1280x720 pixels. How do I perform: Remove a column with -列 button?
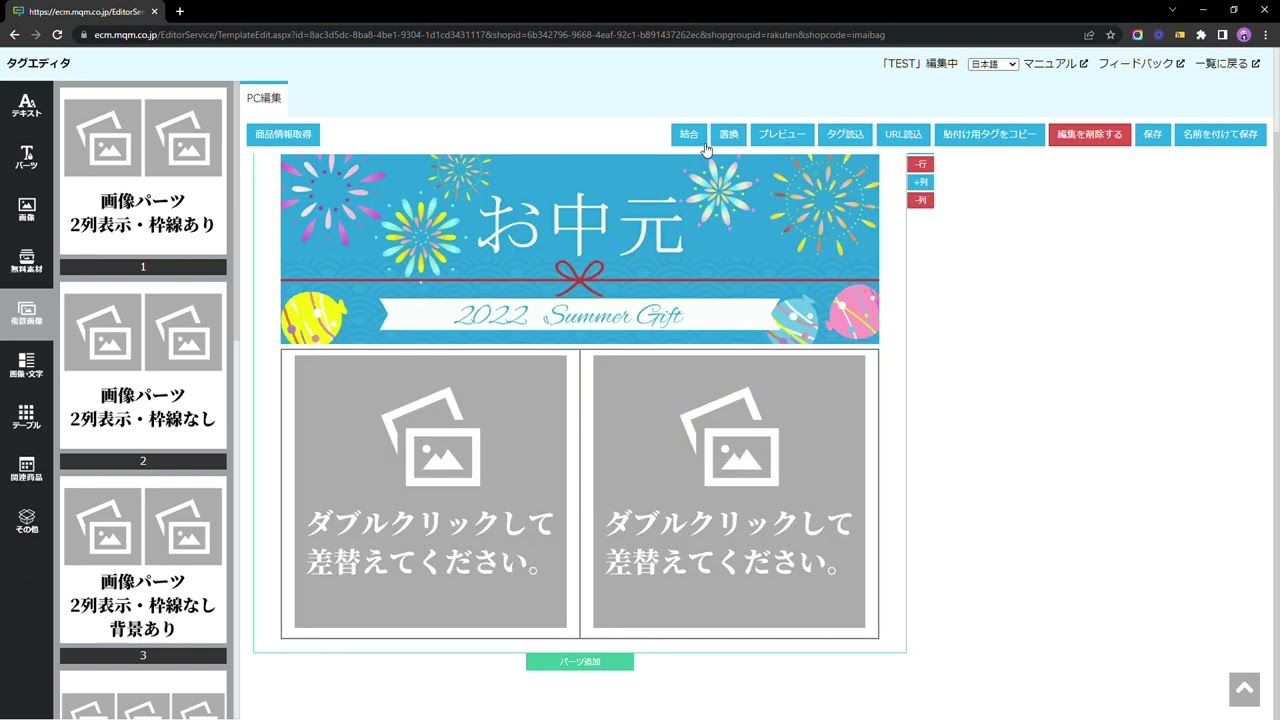(x=921, y=201)
